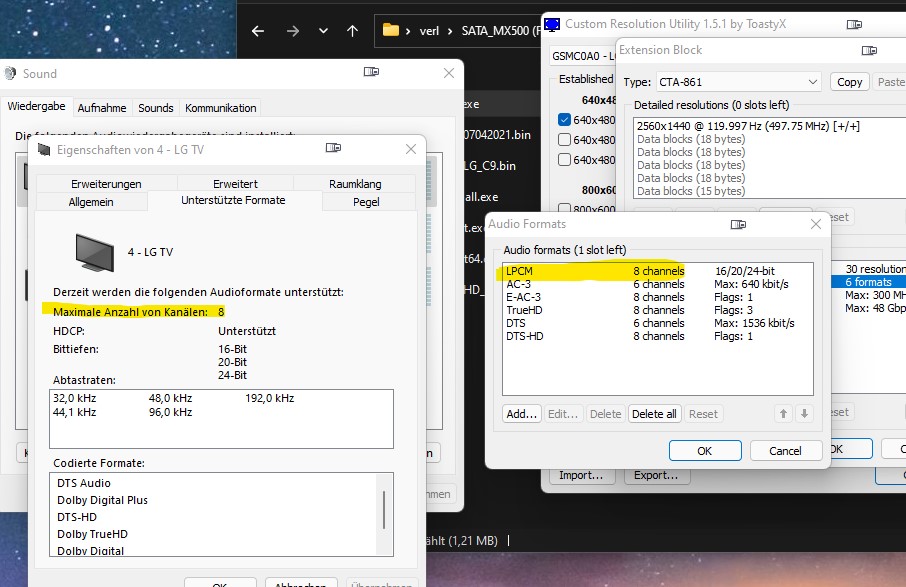Select the Unterstützte Formate tab
The width and height of the screenshot is (906, 587).
[x=233, y=200]
